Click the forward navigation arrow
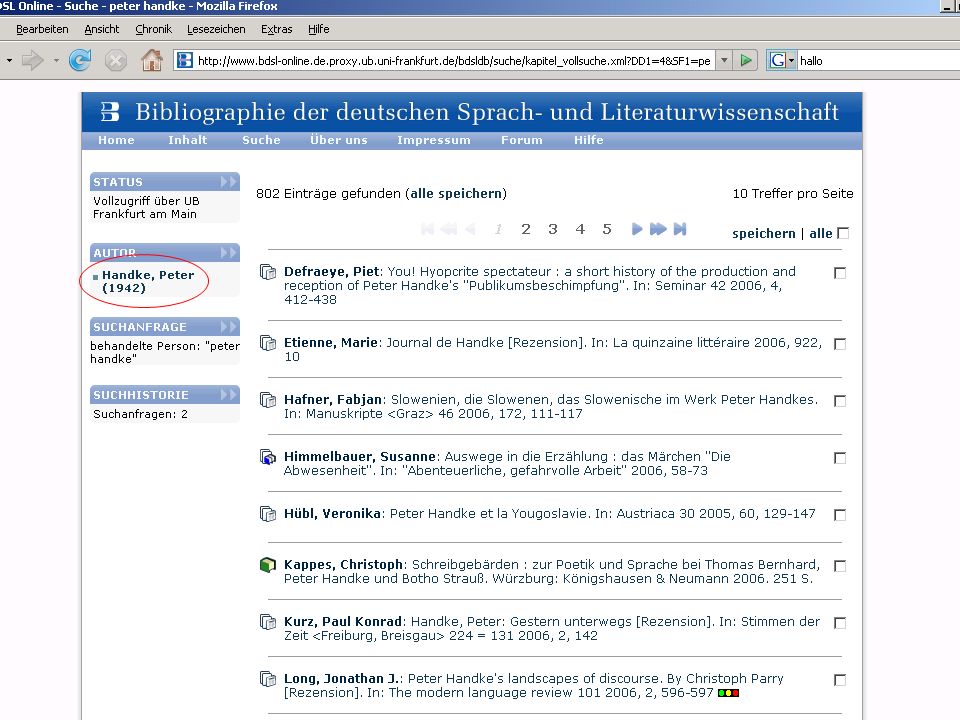 pyautogui.click(x=32, y=60)
